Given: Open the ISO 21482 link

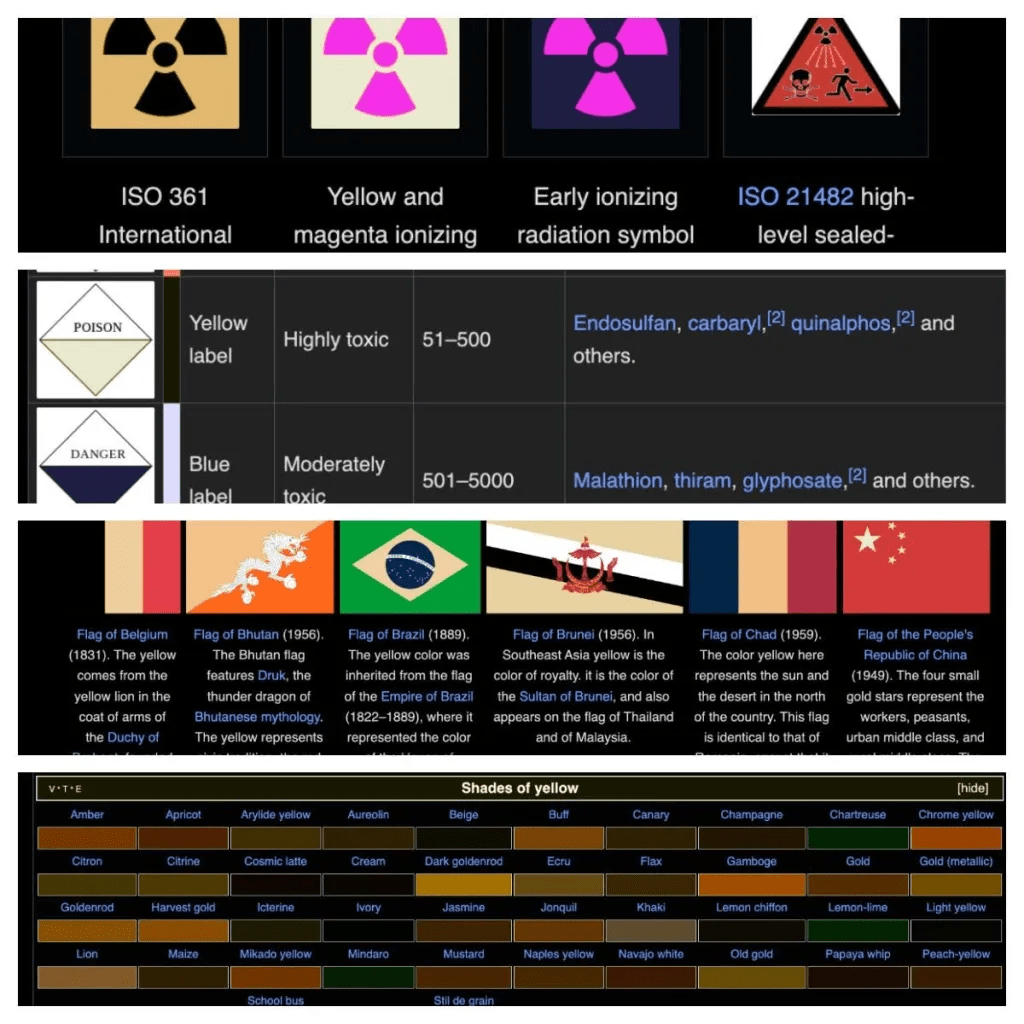Looking at the screenshot, I should [796, 197].
